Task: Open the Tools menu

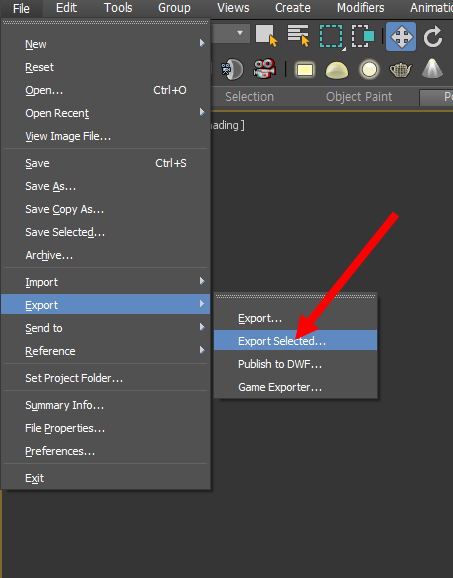Action: click(118, 8)
